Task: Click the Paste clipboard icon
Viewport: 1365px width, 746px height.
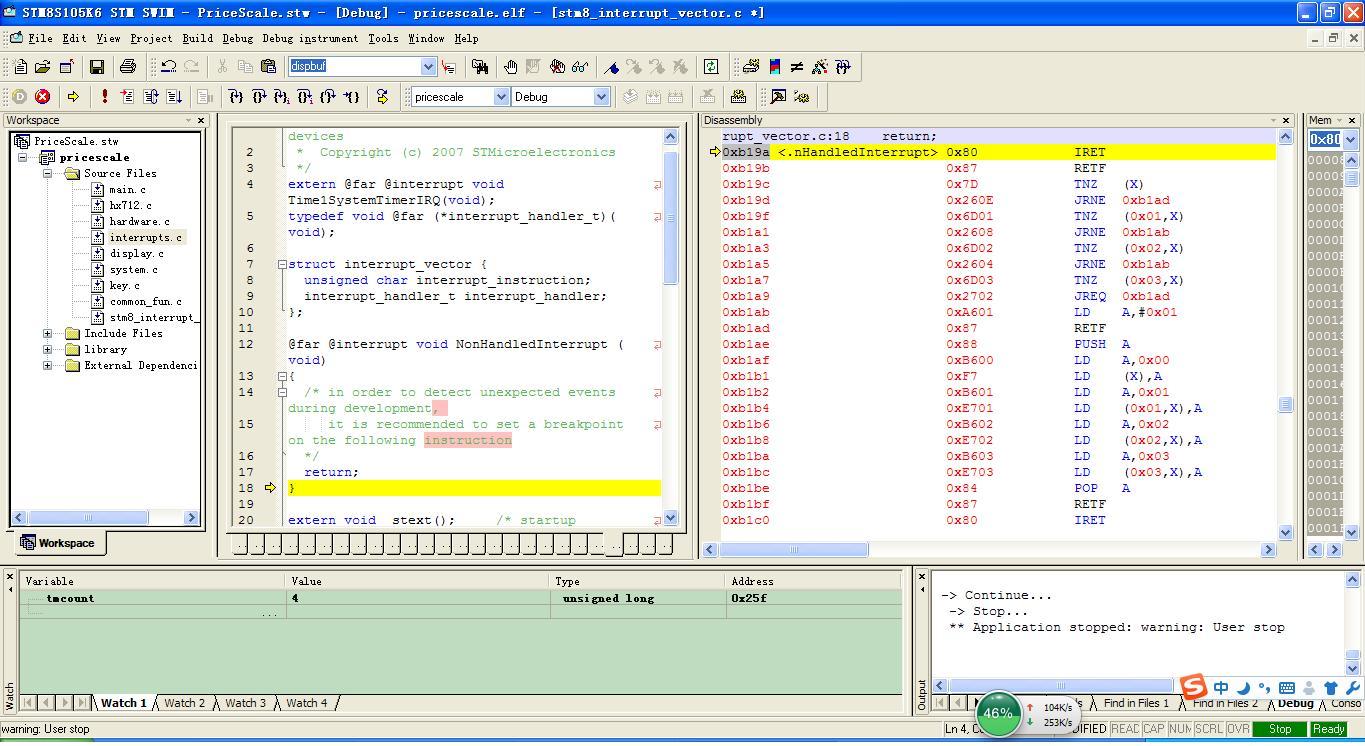Action: pyautogui.click(x=268, y=67)
